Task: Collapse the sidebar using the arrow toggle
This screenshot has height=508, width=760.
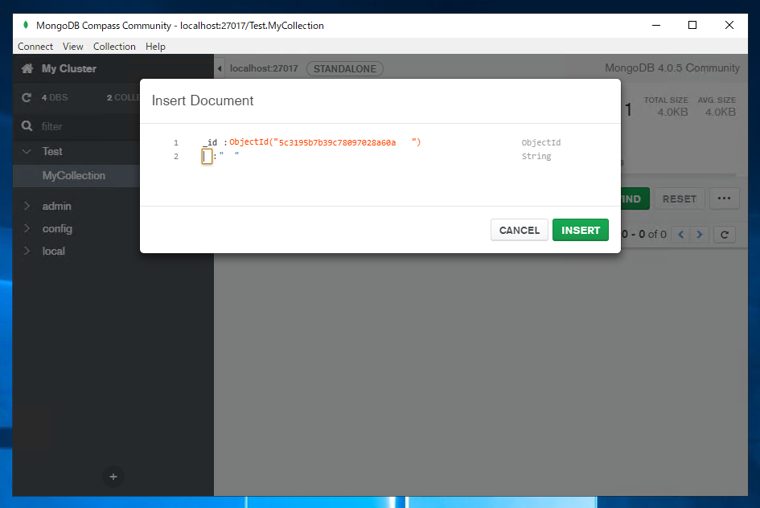Action: click(x=220, y=68)
